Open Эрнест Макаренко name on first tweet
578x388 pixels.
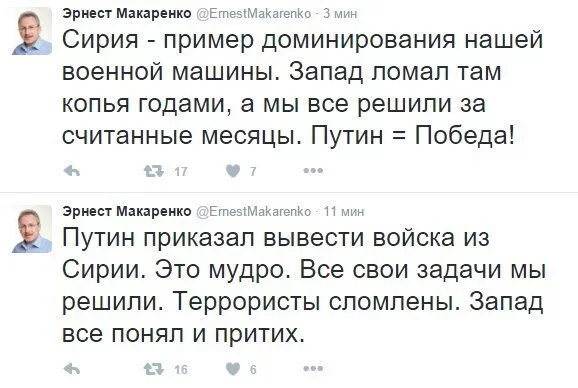coord(127,13)
